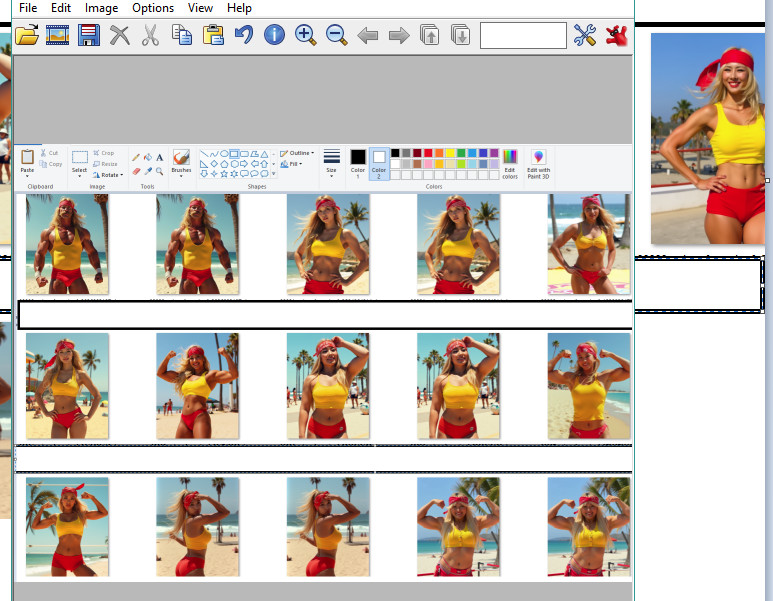This screenshot has width=773, height=601.
Task: Select the Eraser tool in Paint
Action: click(136, 171)
